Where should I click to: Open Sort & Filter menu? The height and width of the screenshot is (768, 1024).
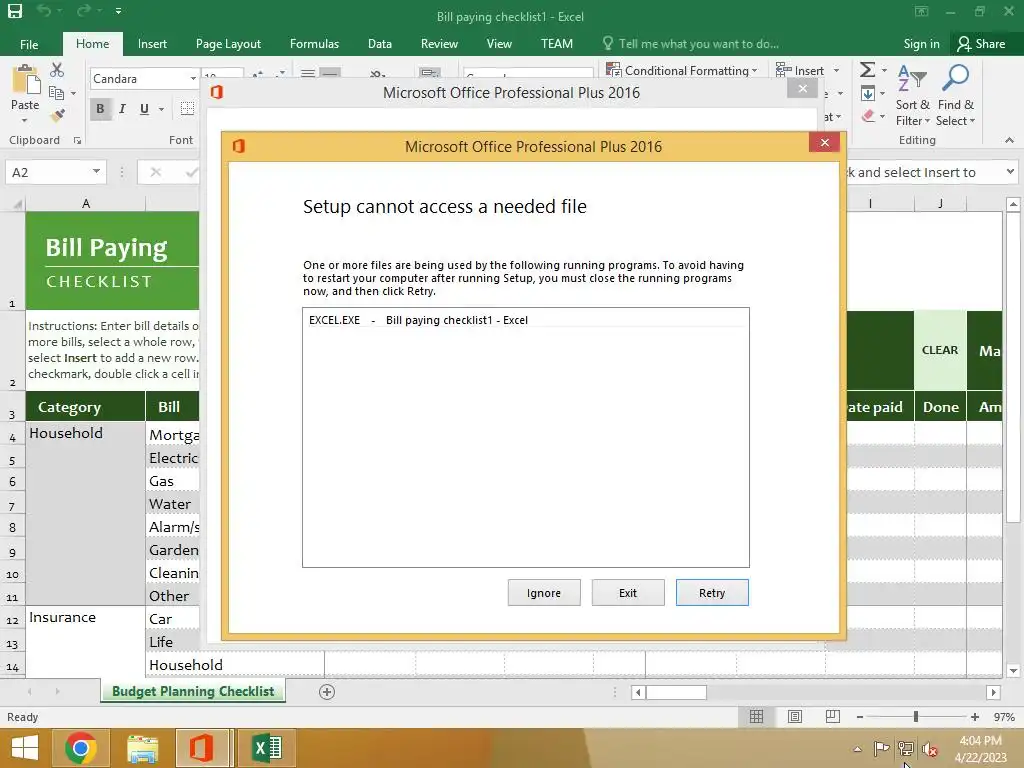click(x=912, y=95)
